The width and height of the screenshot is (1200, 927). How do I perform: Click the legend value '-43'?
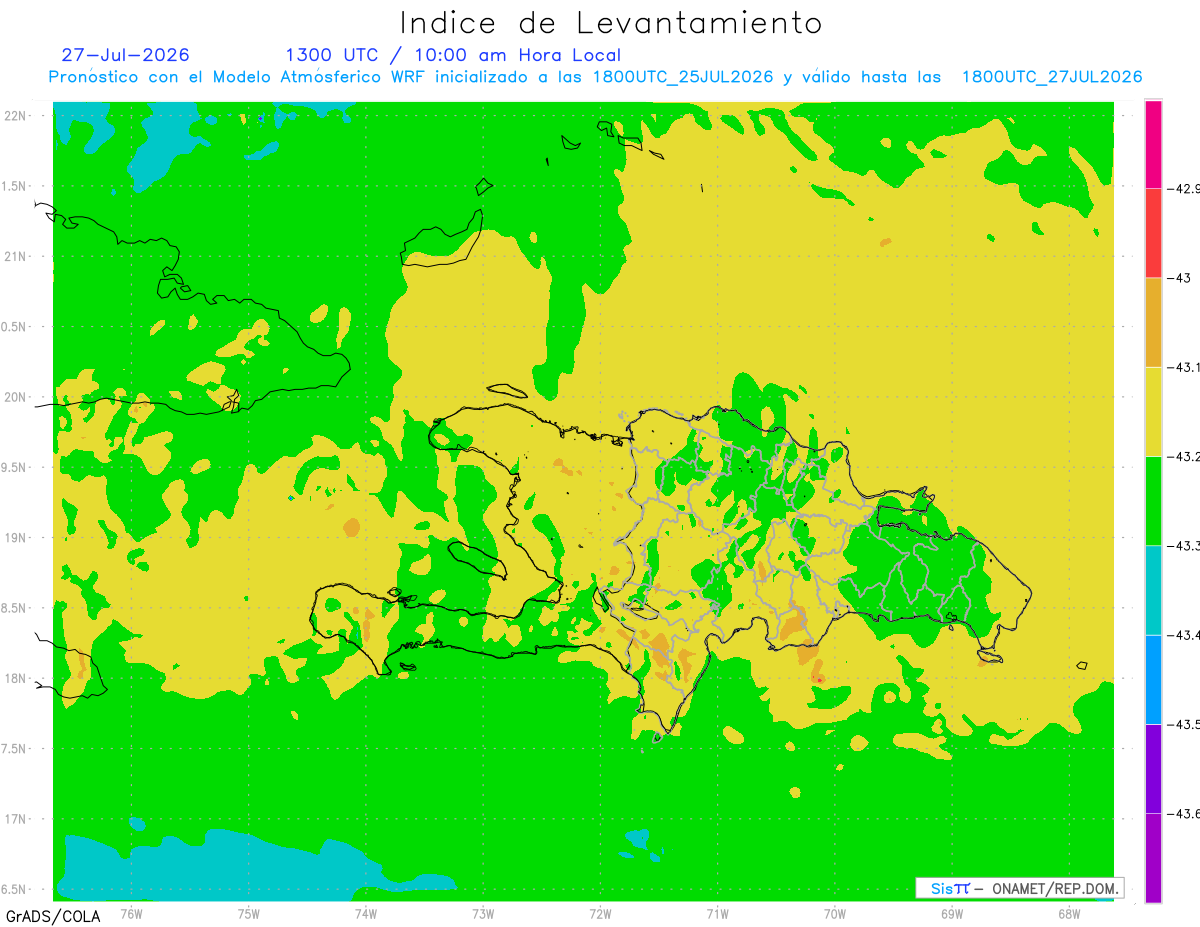click(1180, 278)
